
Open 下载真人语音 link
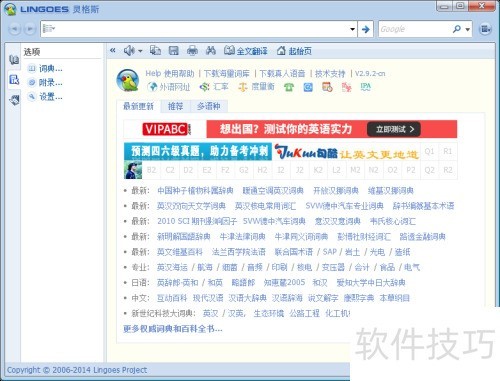click(282, 73)
